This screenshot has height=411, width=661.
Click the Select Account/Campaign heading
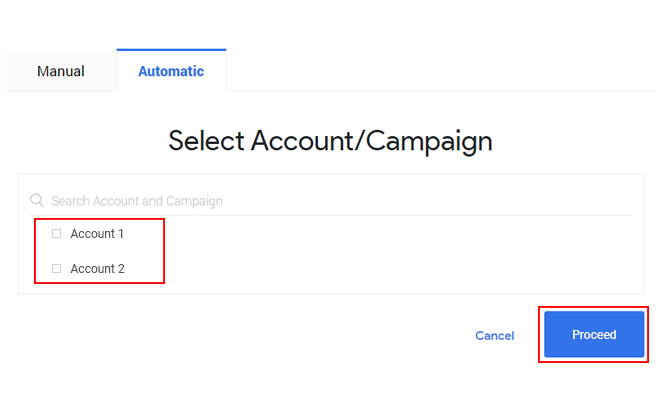(330, 141)
